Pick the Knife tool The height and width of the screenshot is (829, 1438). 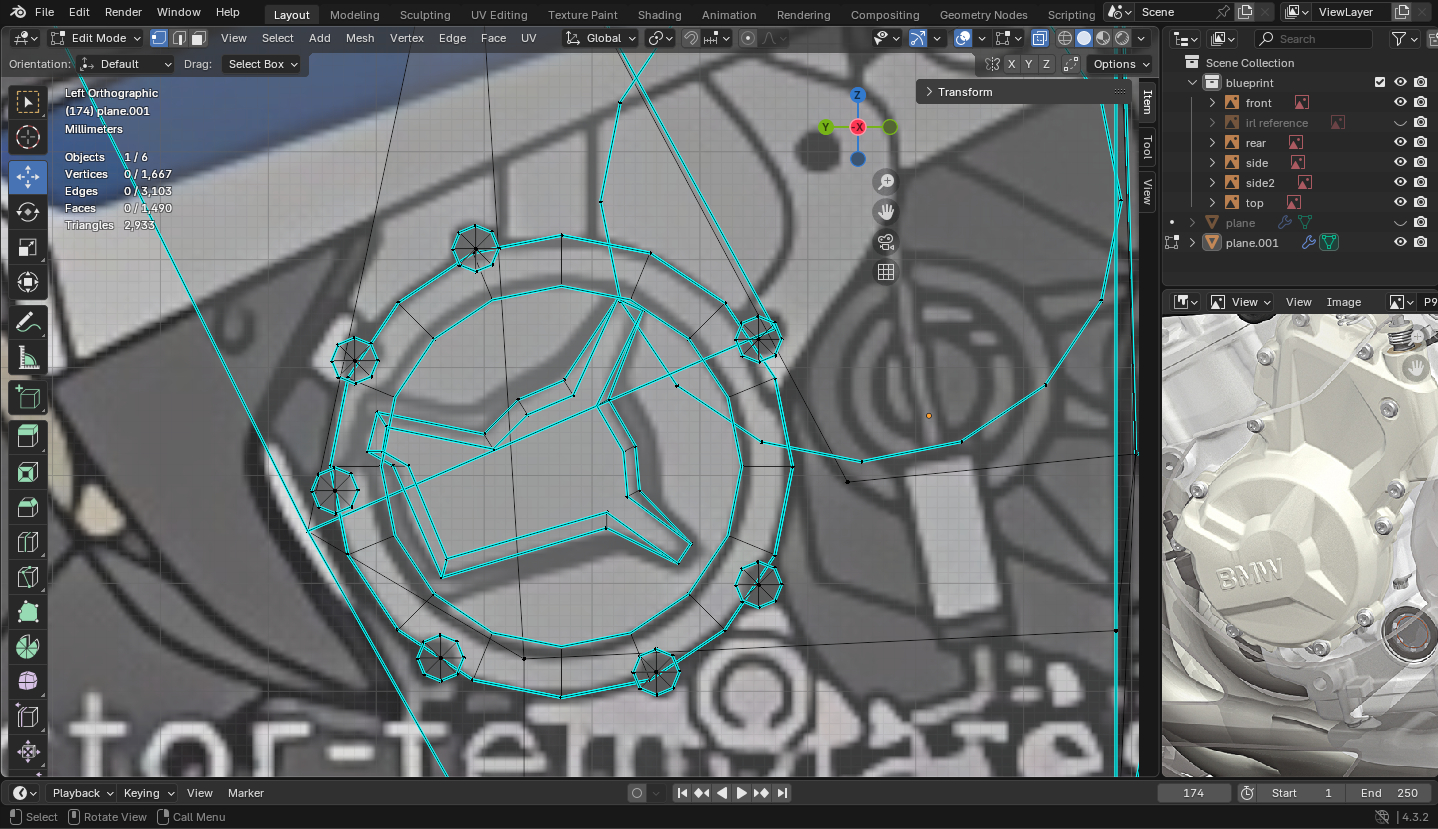(28, 577)
